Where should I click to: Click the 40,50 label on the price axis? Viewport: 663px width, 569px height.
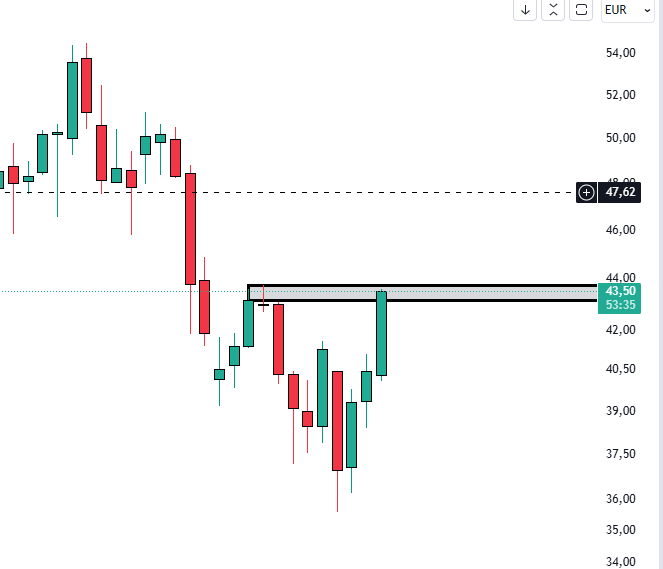[621, 369]
